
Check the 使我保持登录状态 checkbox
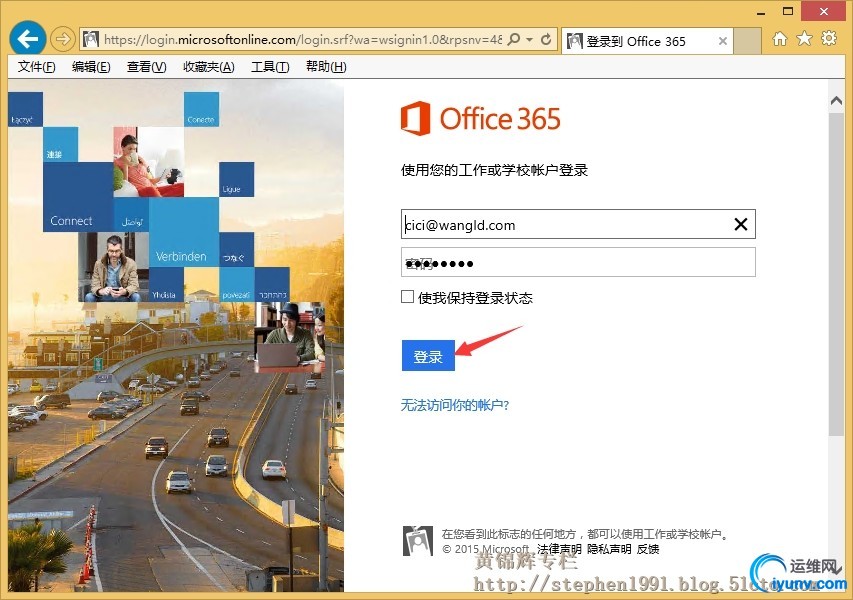click(x=407, y=296)
